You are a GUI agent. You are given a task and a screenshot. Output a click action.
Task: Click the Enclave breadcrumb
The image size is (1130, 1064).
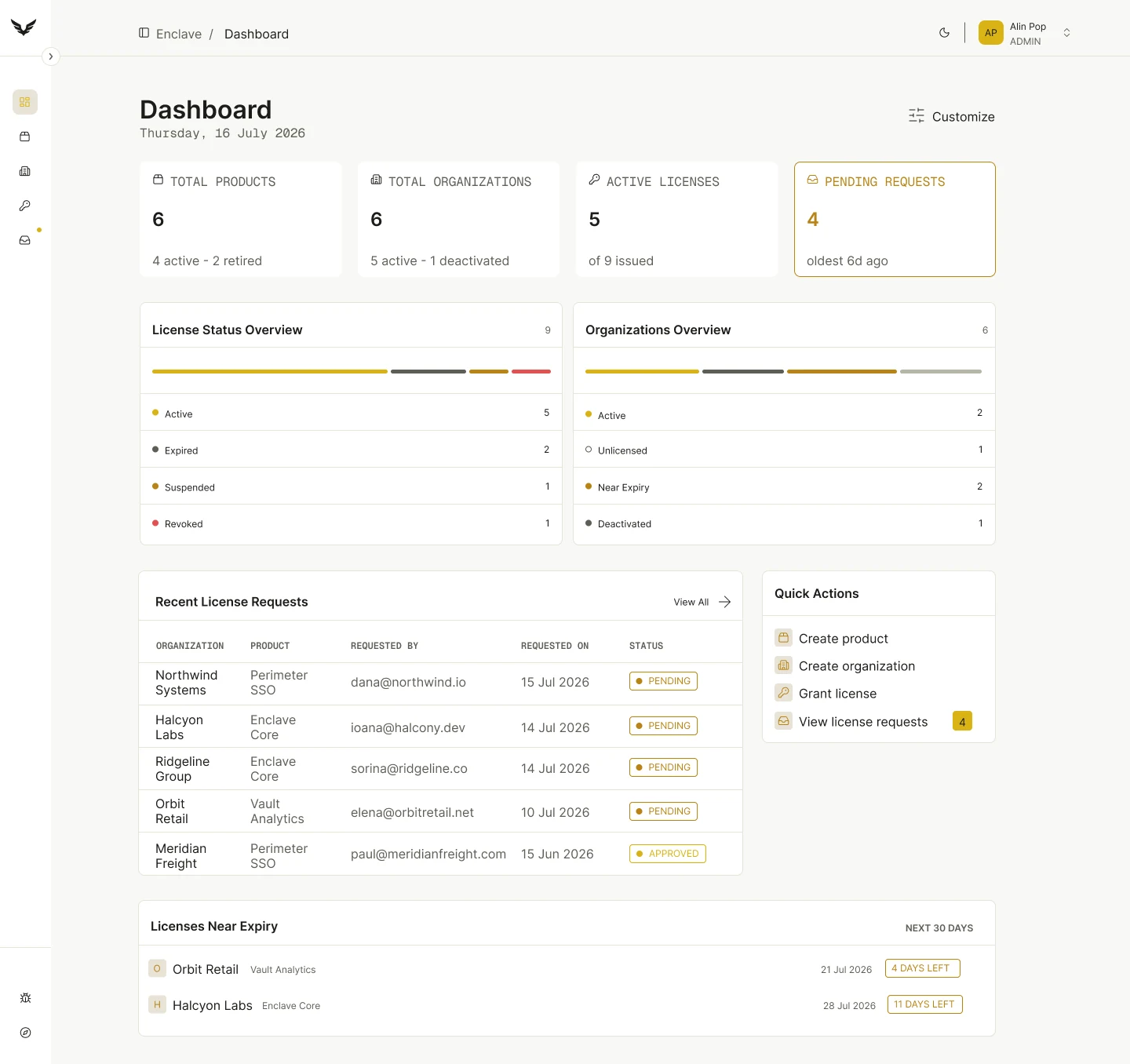pos(179,34)
